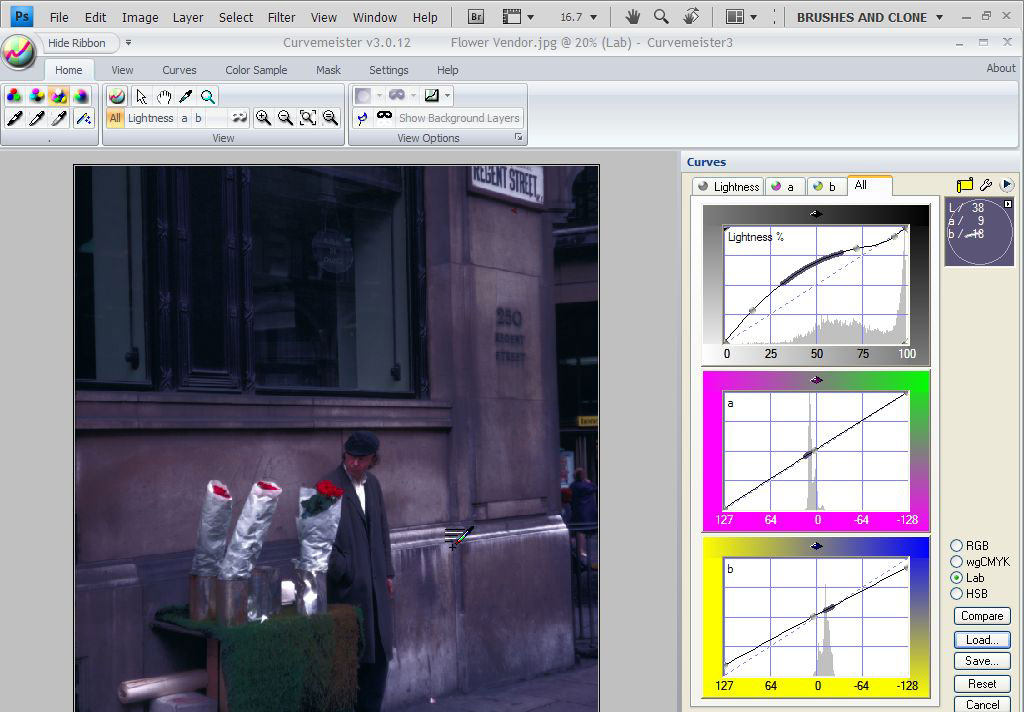Choose the HSB color wheel icon in ribbon
The image size is (1024, 712).
(81, 97)
